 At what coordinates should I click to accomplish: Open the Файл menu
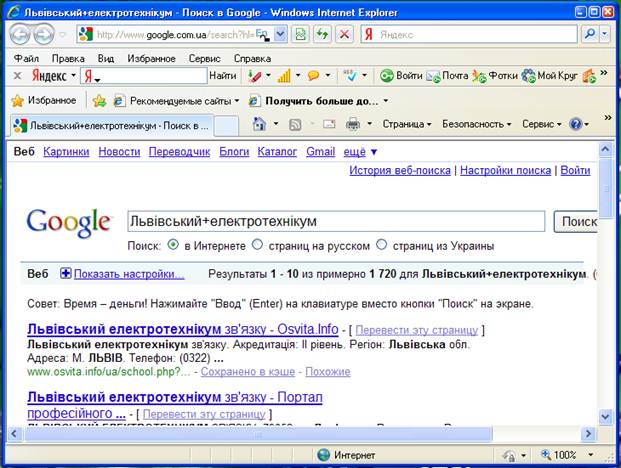(x=26, y=59)
